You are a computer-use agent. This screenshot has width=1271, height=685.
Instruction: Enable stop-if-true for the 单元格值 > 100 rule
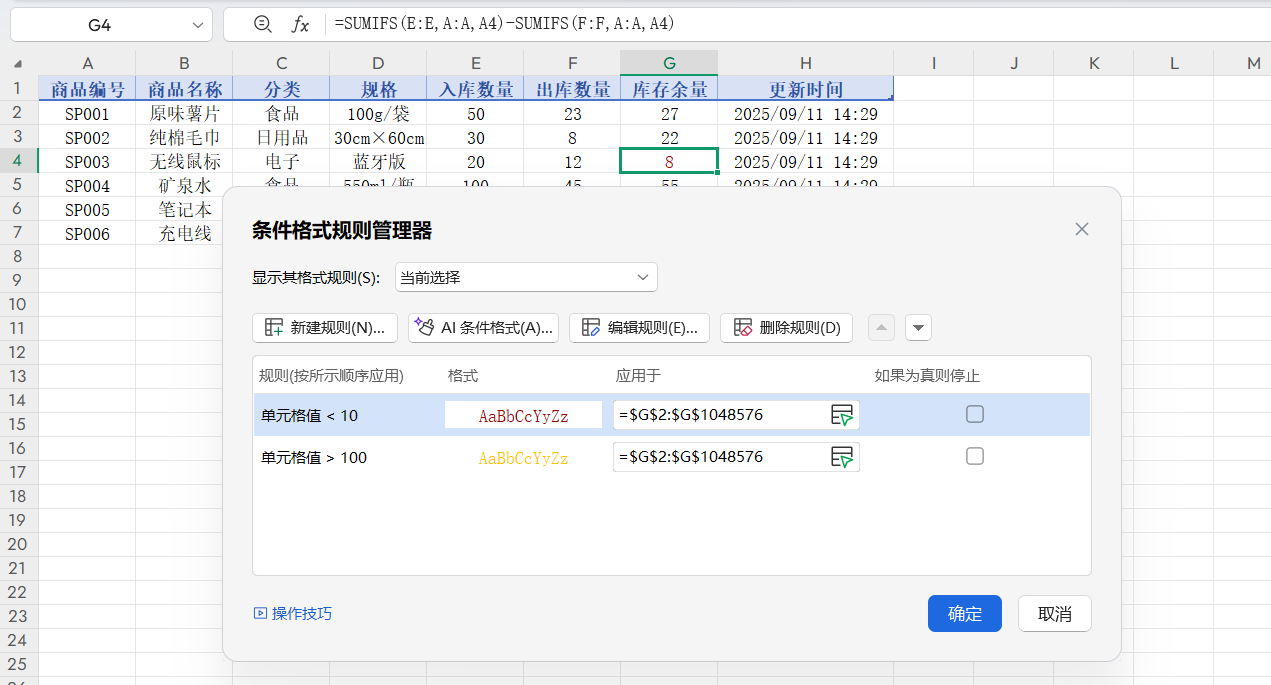tap(975, 457)
